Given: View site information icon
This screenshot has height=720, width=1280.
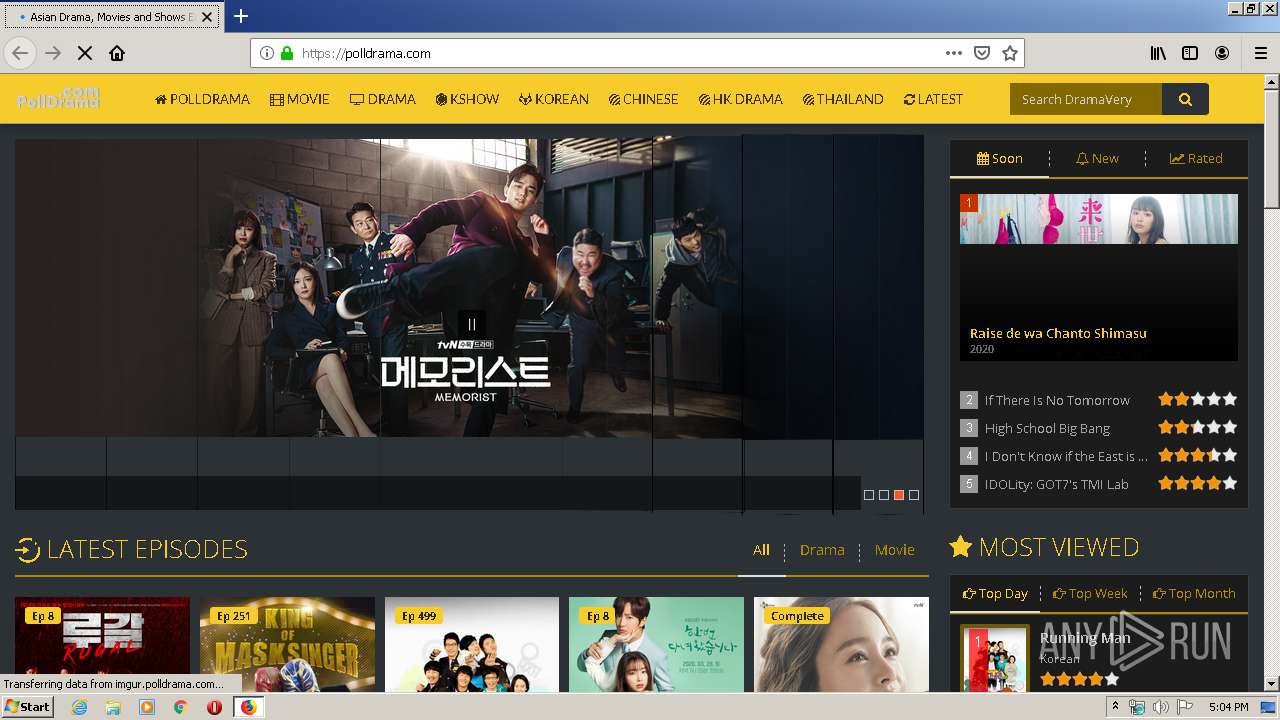Looking at the screenshot, I should tap(267, 53).
